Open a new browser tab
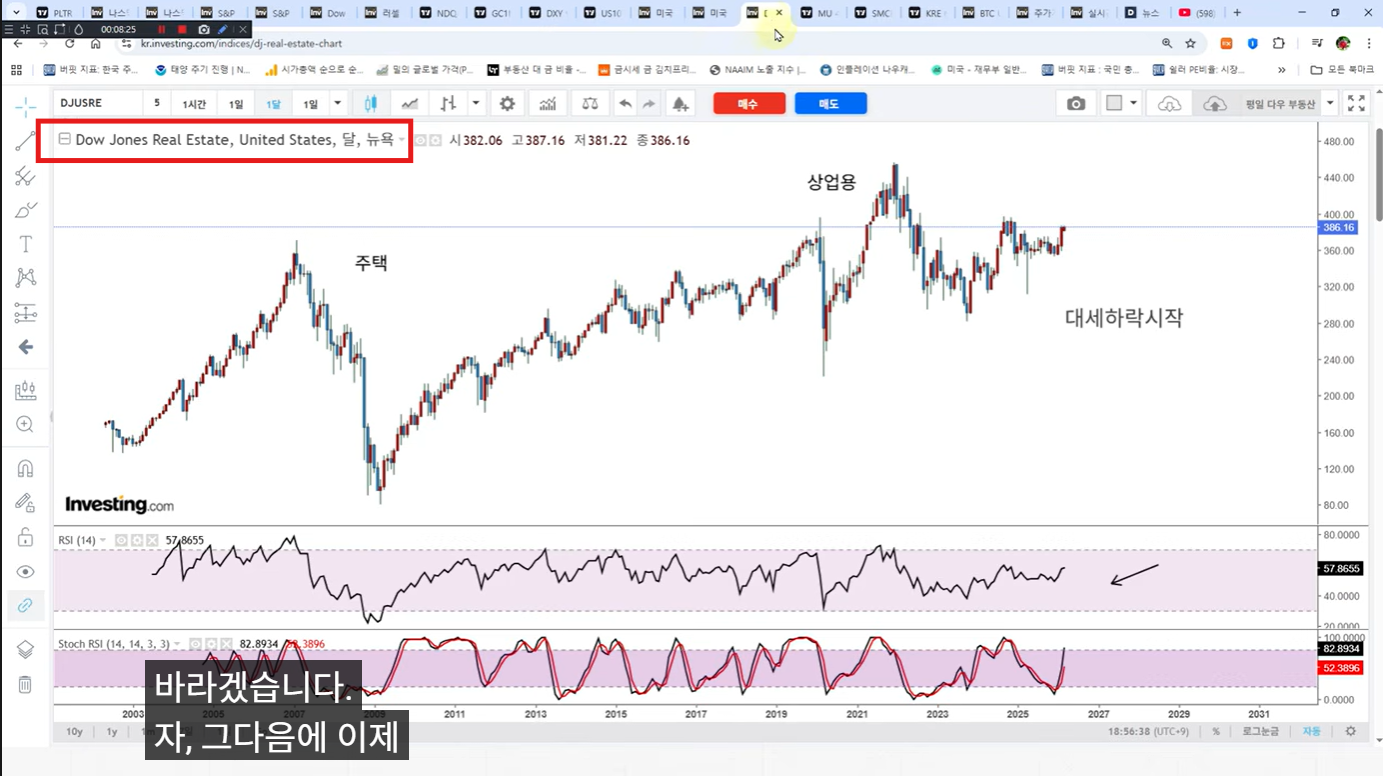This screenshot has width=1383, height=778. (x=1237, y=13)
